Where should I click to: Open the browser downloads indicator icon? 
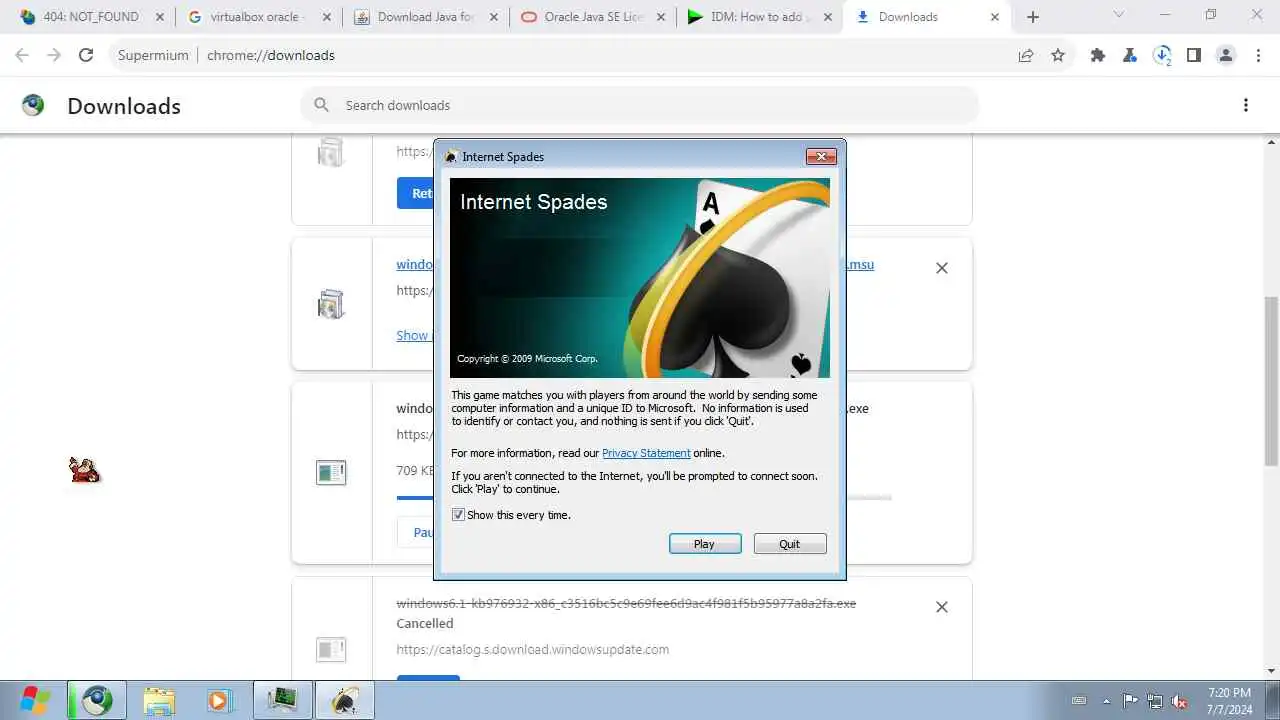[x=1162, y=55]
